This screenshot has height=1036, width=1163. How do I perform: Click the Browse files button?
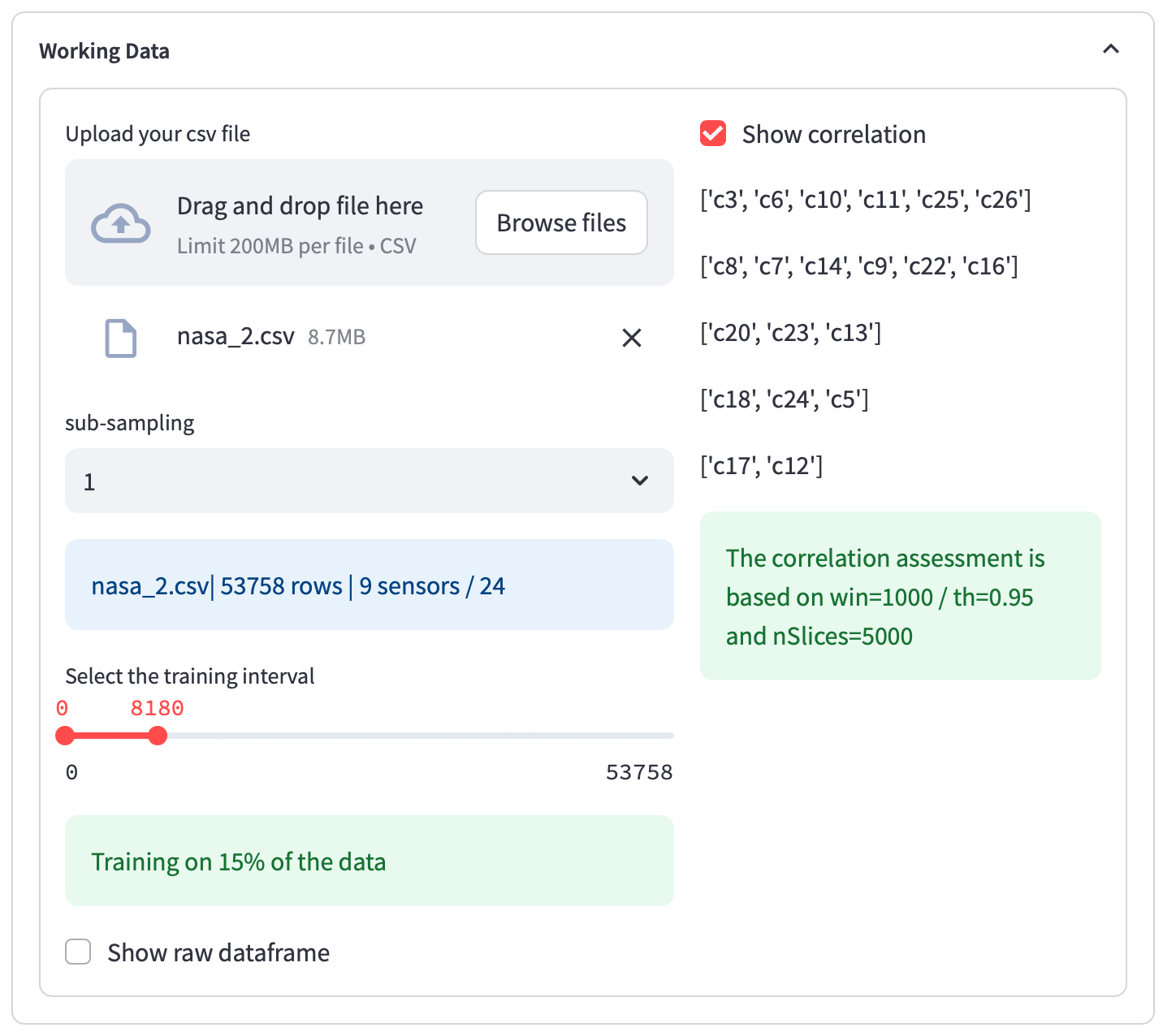(561, 222)
